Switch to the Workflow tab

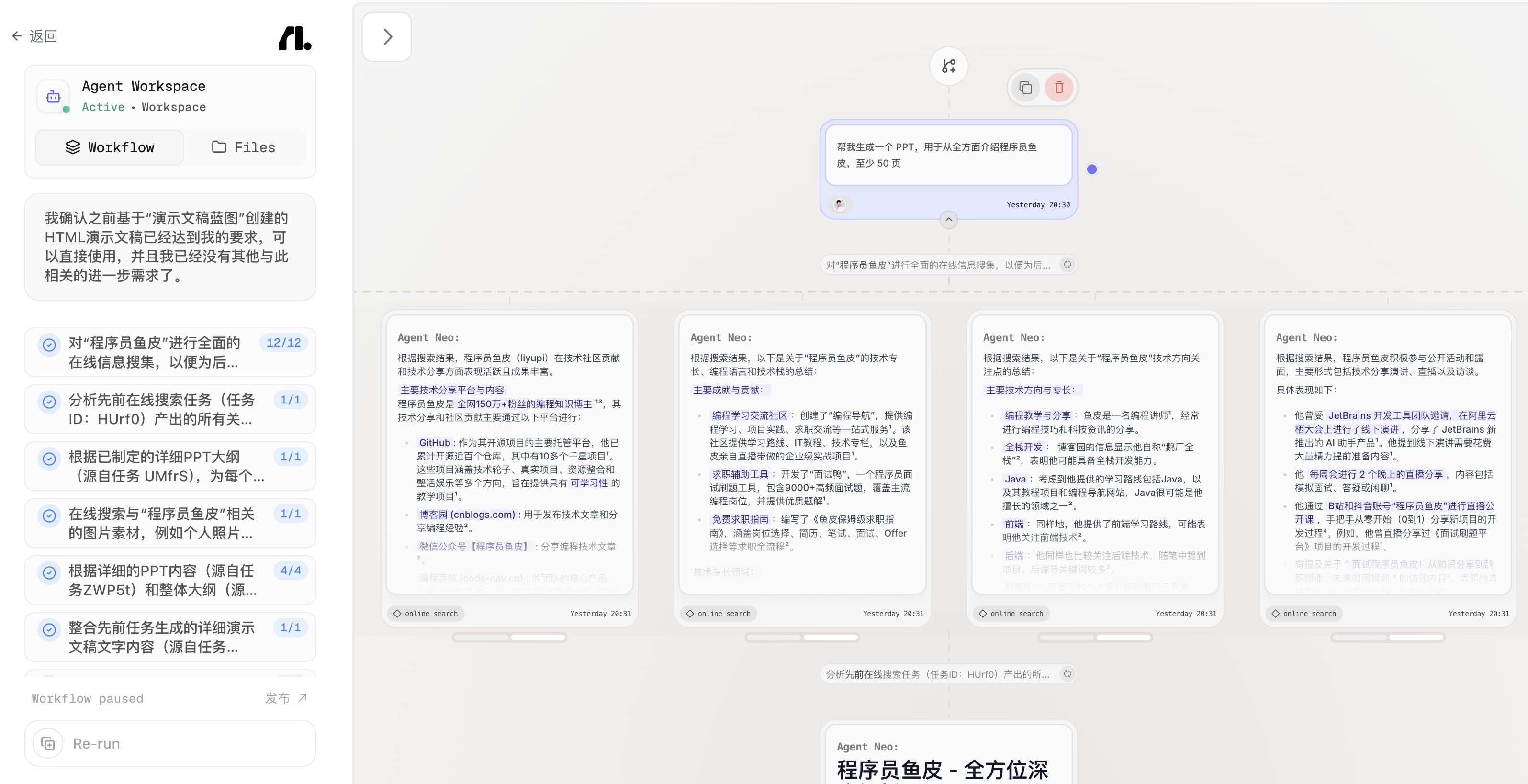(110, 147)
